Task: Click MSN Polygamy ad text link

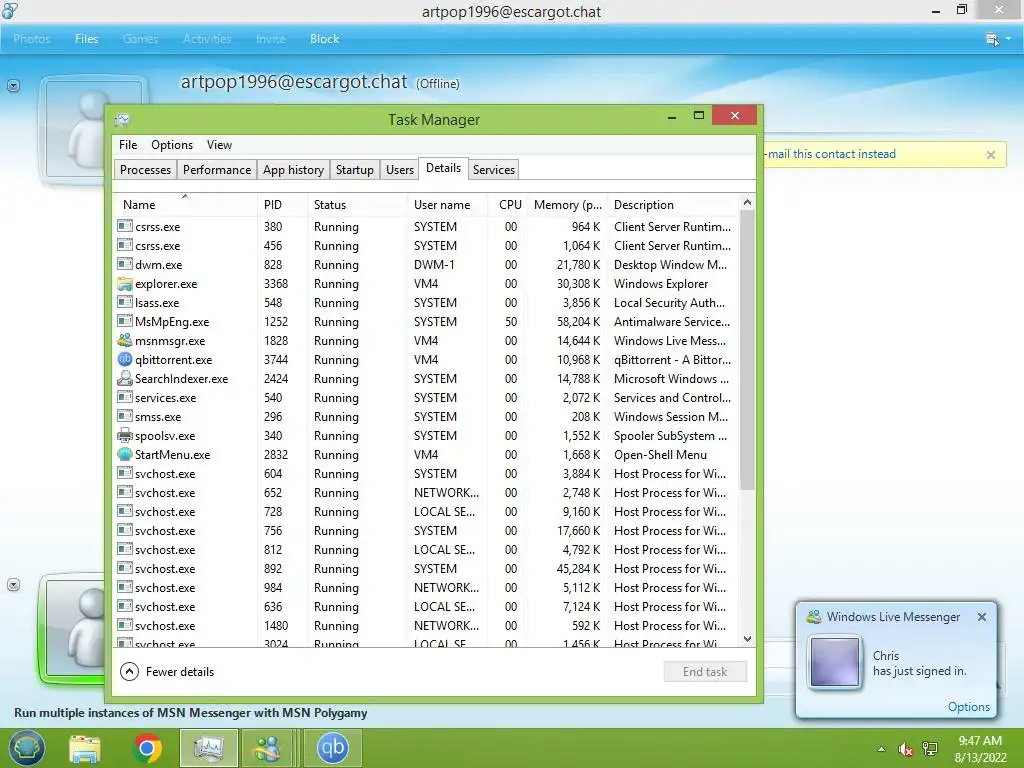Action: pyautogui.click(x=191, y=712)
